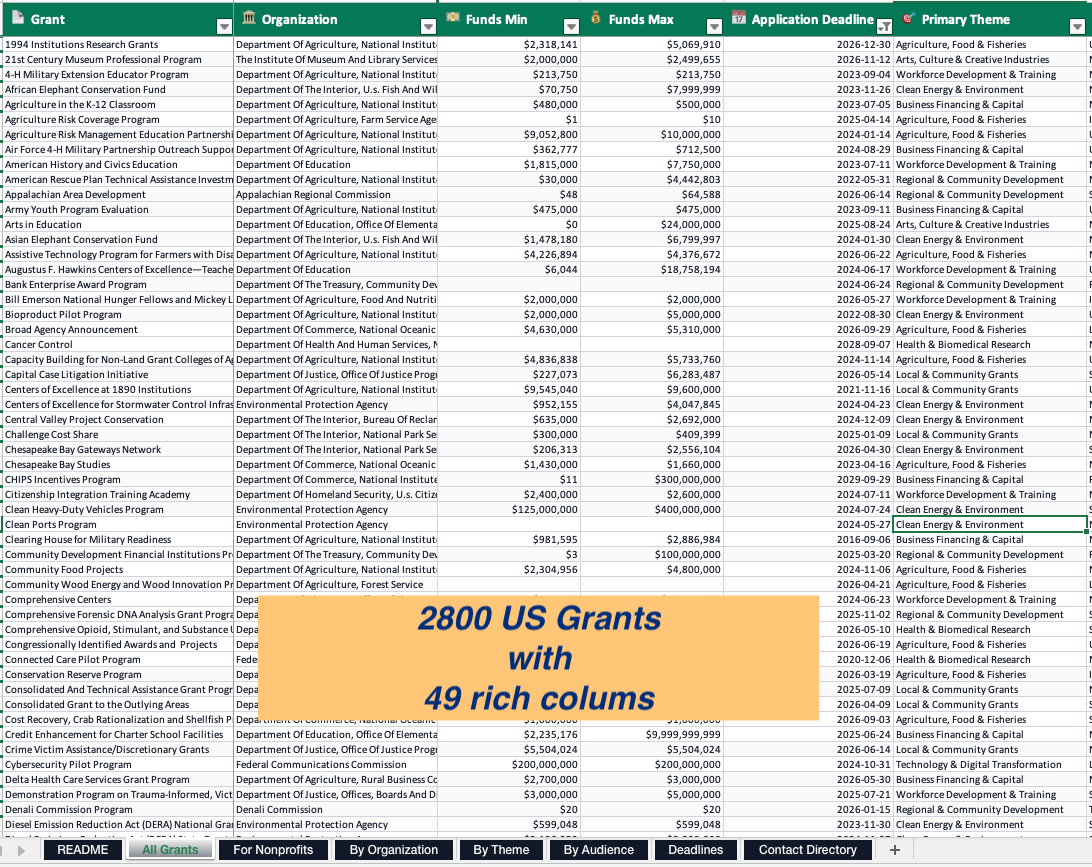Select the Community Food Projects cell
The height and width of the screenshot is (867, 1092).
pos(118,570)
